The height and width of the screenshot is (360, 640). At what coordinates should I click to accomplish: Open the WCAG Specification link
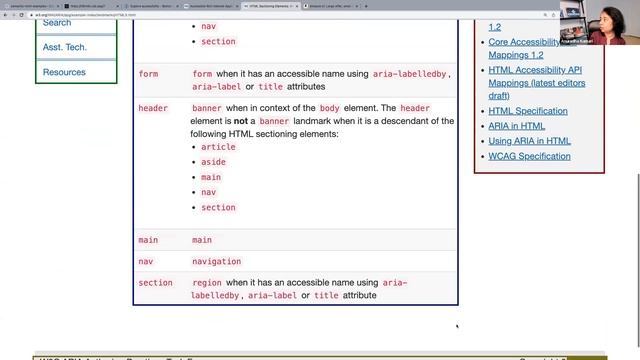(529, 156)
